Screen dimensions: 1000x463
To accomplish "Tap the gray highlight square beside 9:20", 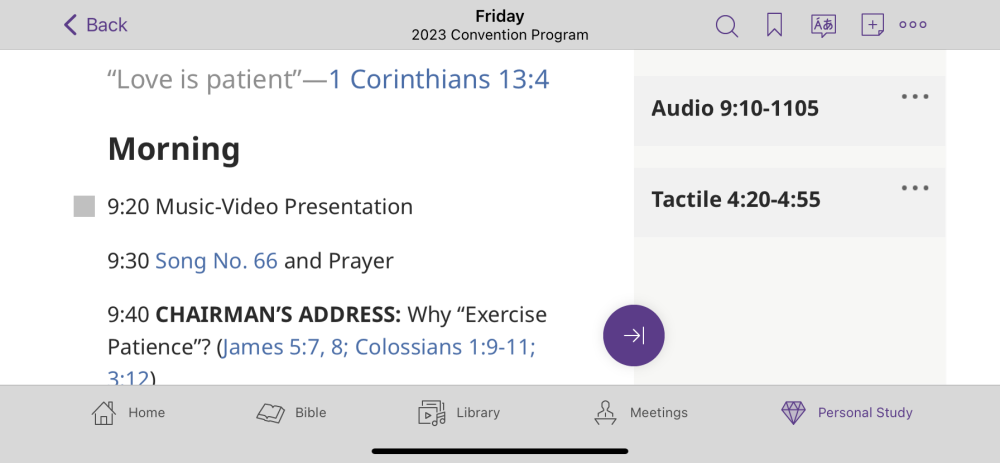I will [84, 207].
